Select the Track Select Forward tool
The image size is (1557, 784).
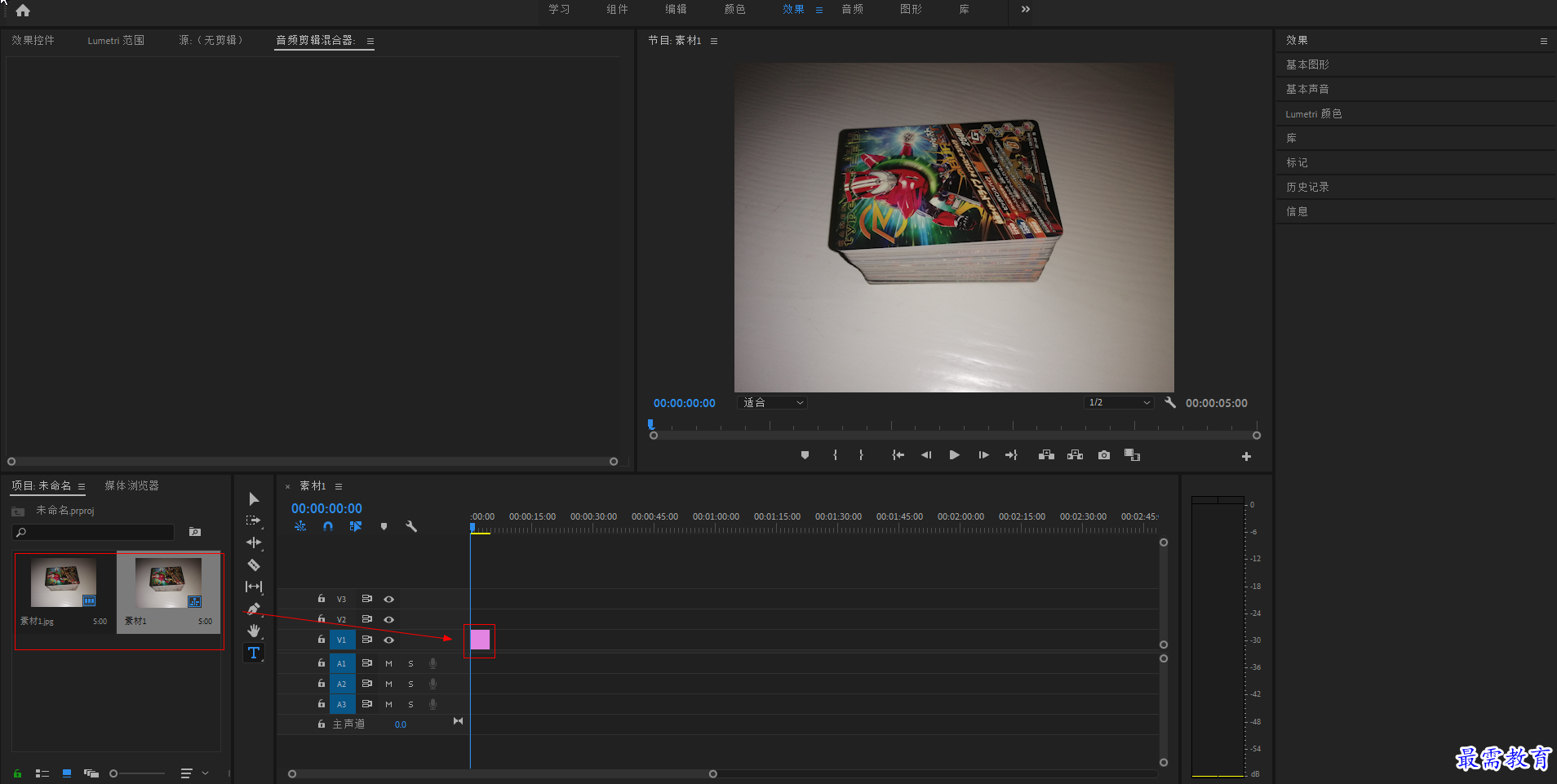point(254,520)
